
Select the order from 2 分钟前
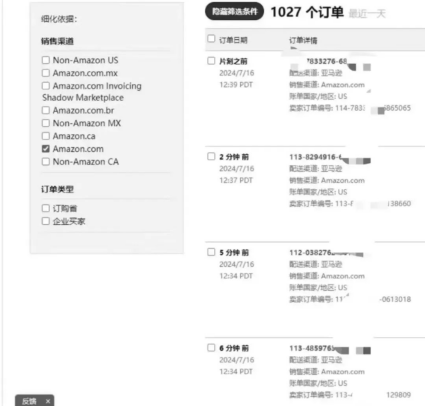pyautogui.click(x=211, y=157)
